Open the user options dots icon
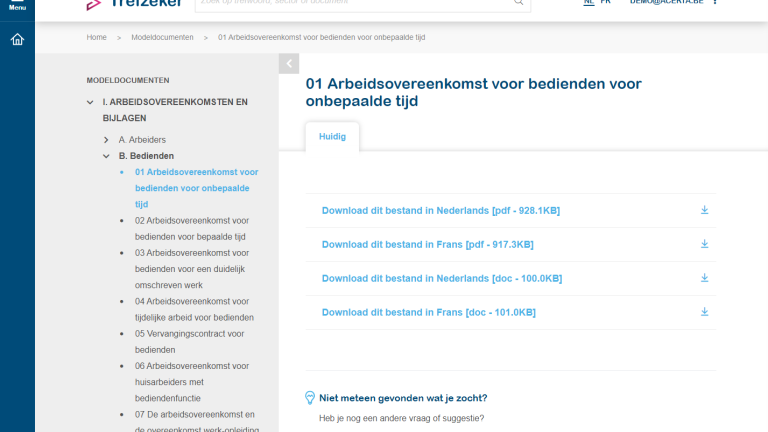768x432 pixels. (x=715, y=2)
